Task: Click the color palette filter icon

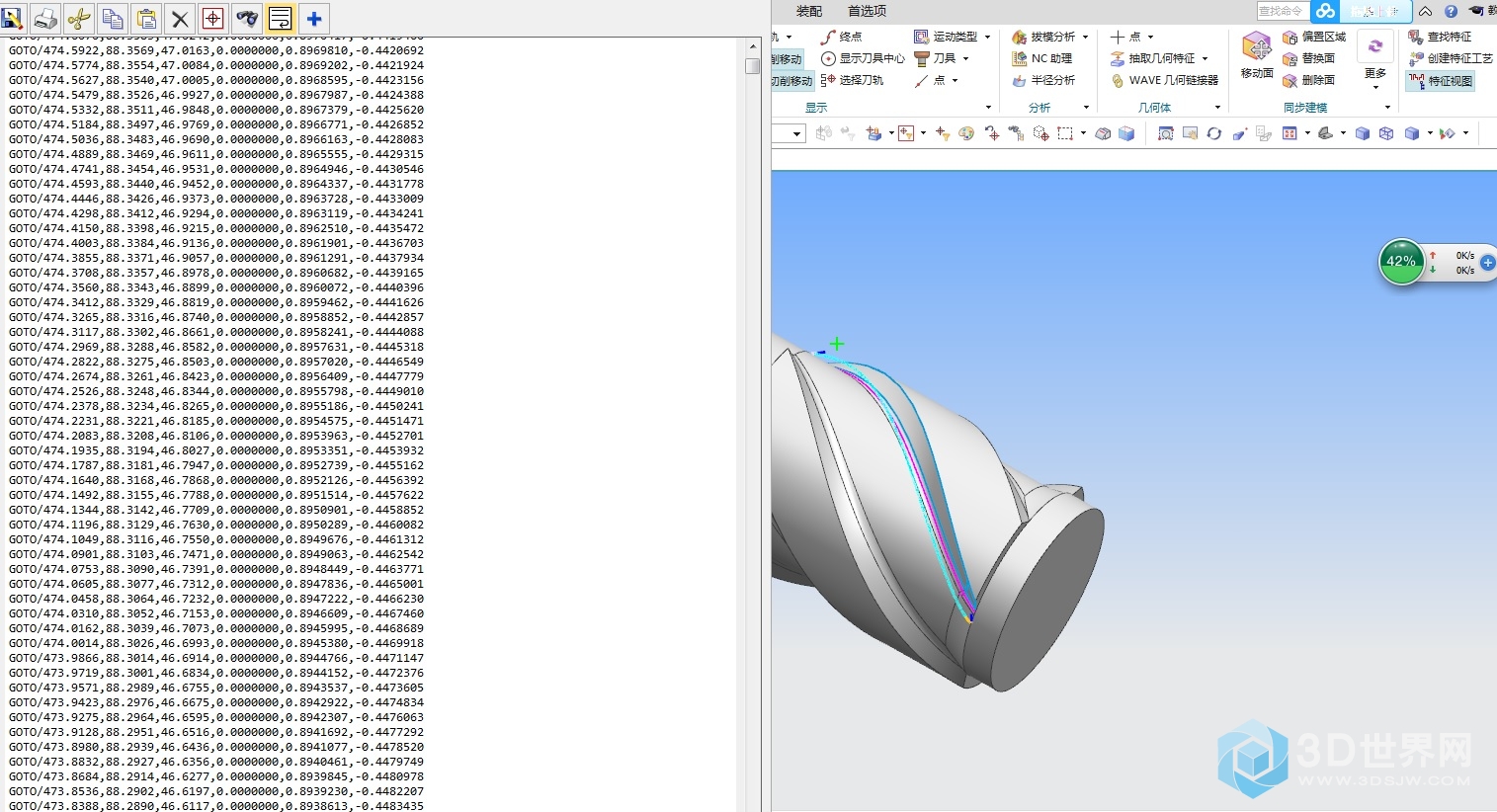Action: pos(966,133)
